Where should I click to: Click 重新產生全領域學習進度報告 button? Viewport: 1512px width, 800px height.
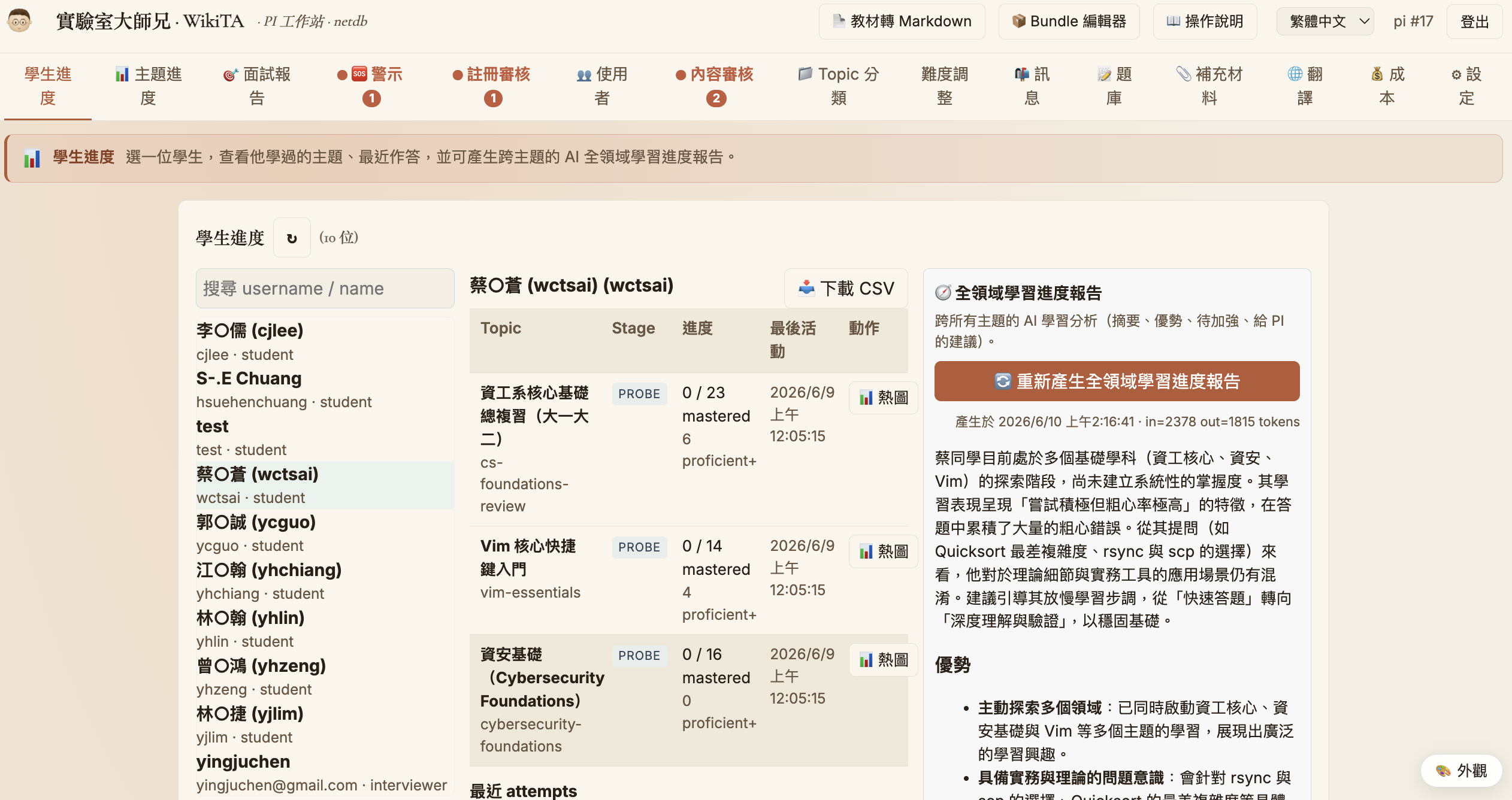click(1117, 381)
